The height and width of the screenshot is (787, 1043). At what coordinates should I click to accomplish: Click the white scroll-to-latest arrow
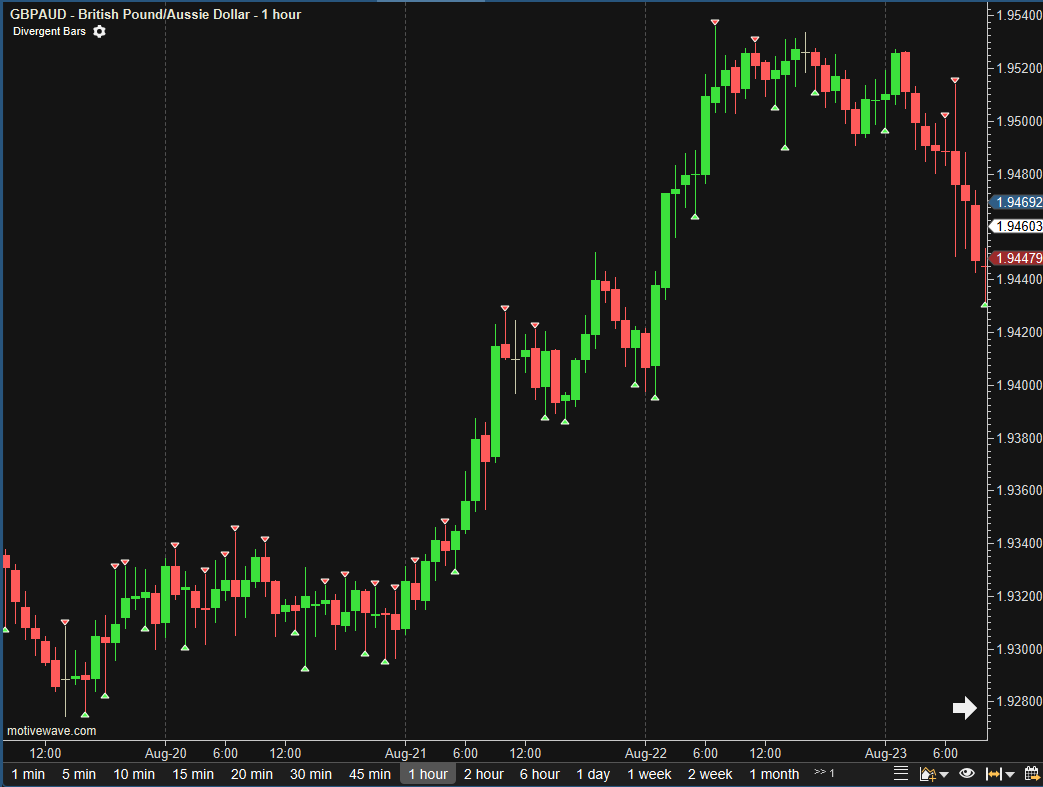(964, 708)
